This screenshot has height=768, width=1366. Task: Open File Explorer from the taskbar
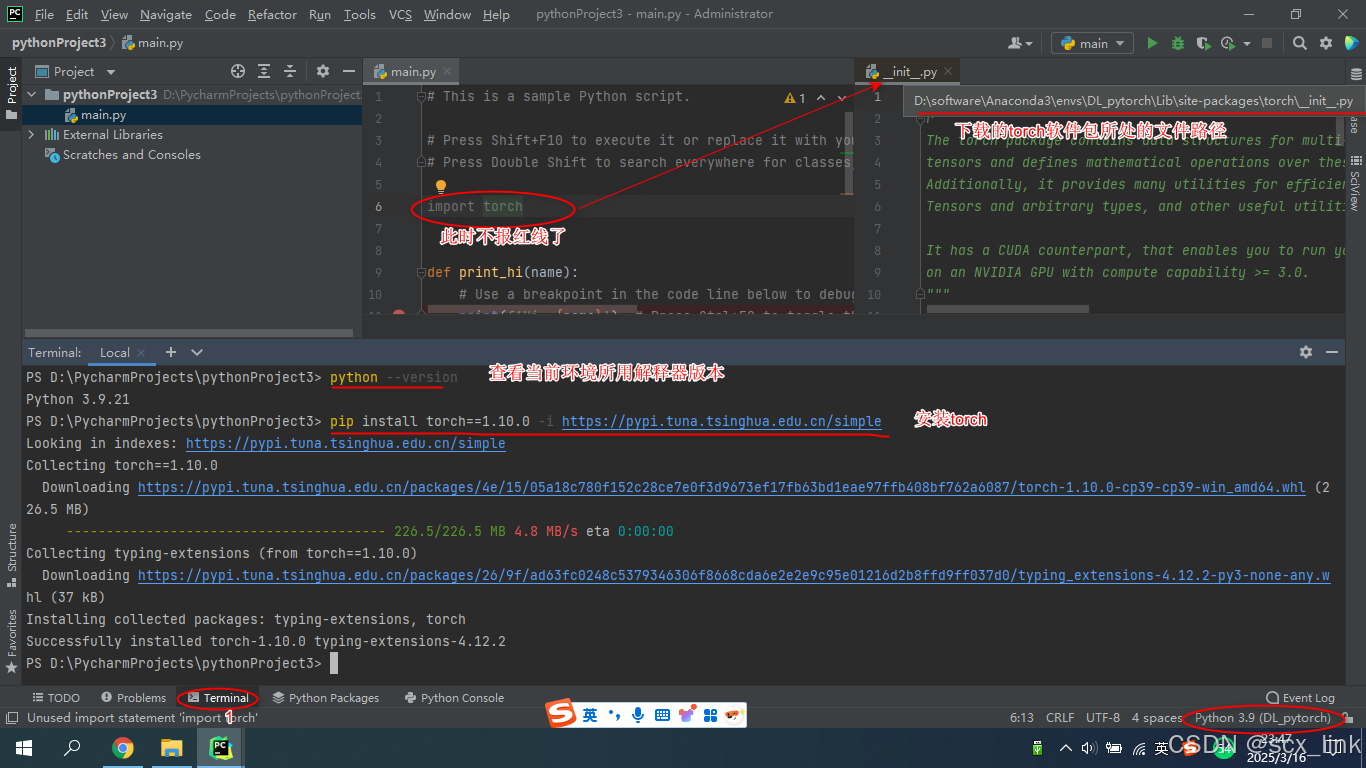(172, 747)
